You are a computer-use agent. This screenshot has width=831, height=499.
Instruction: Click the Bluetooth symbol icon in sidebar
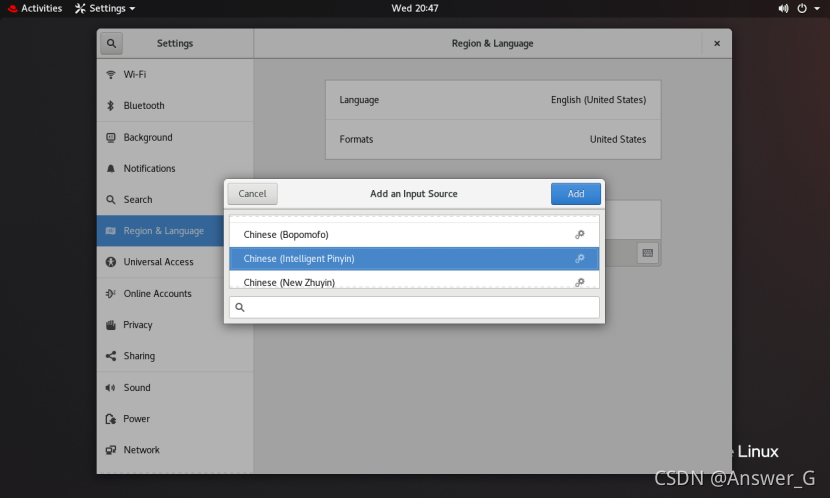pos(111,106)
